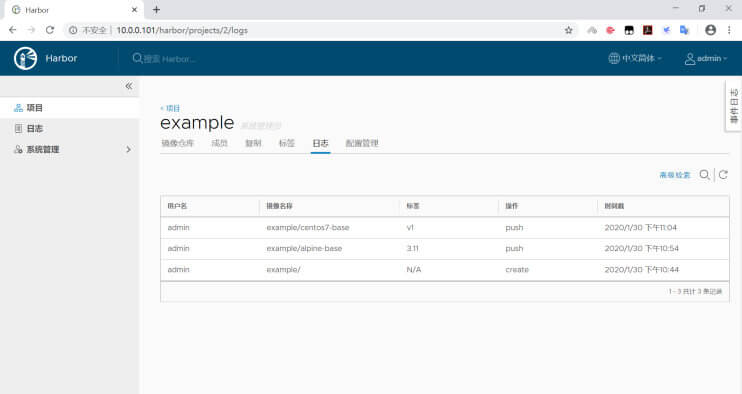Collapse the sidebar with double-chevron icon
The width and height of the screenshot is (742, 394).
(x=129, y=86)
